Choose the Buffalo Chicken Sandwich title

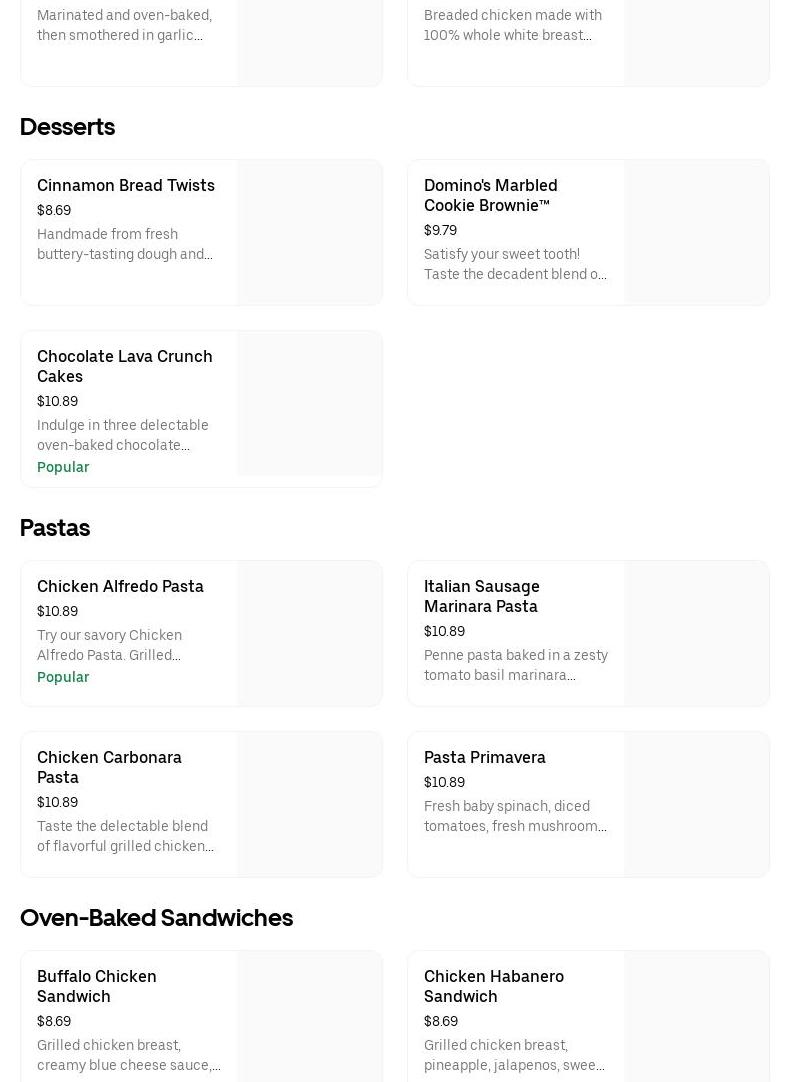tap(97, 986)
